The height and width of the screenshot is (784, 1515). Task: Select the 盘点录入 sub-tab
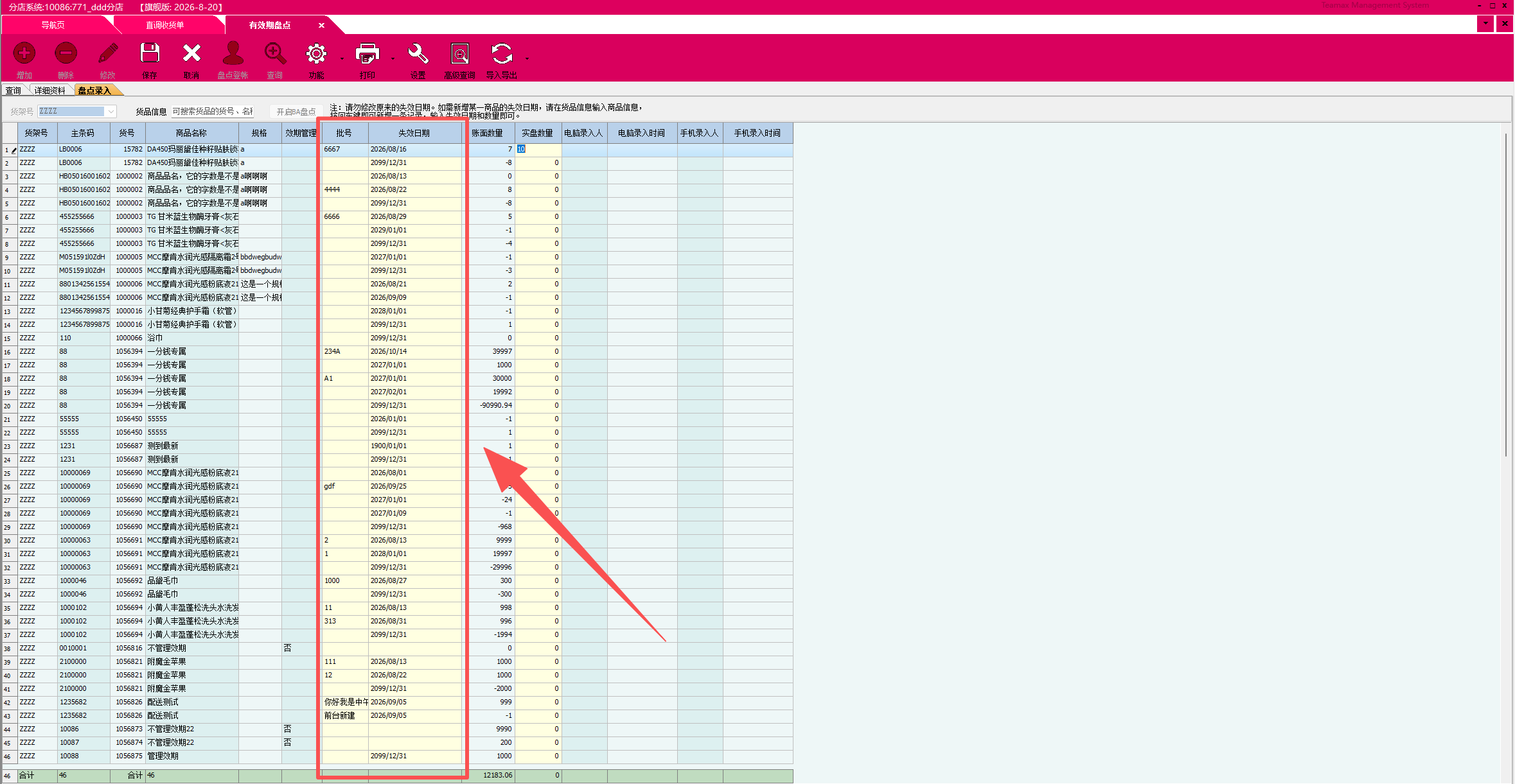click(x=94, y=91)
